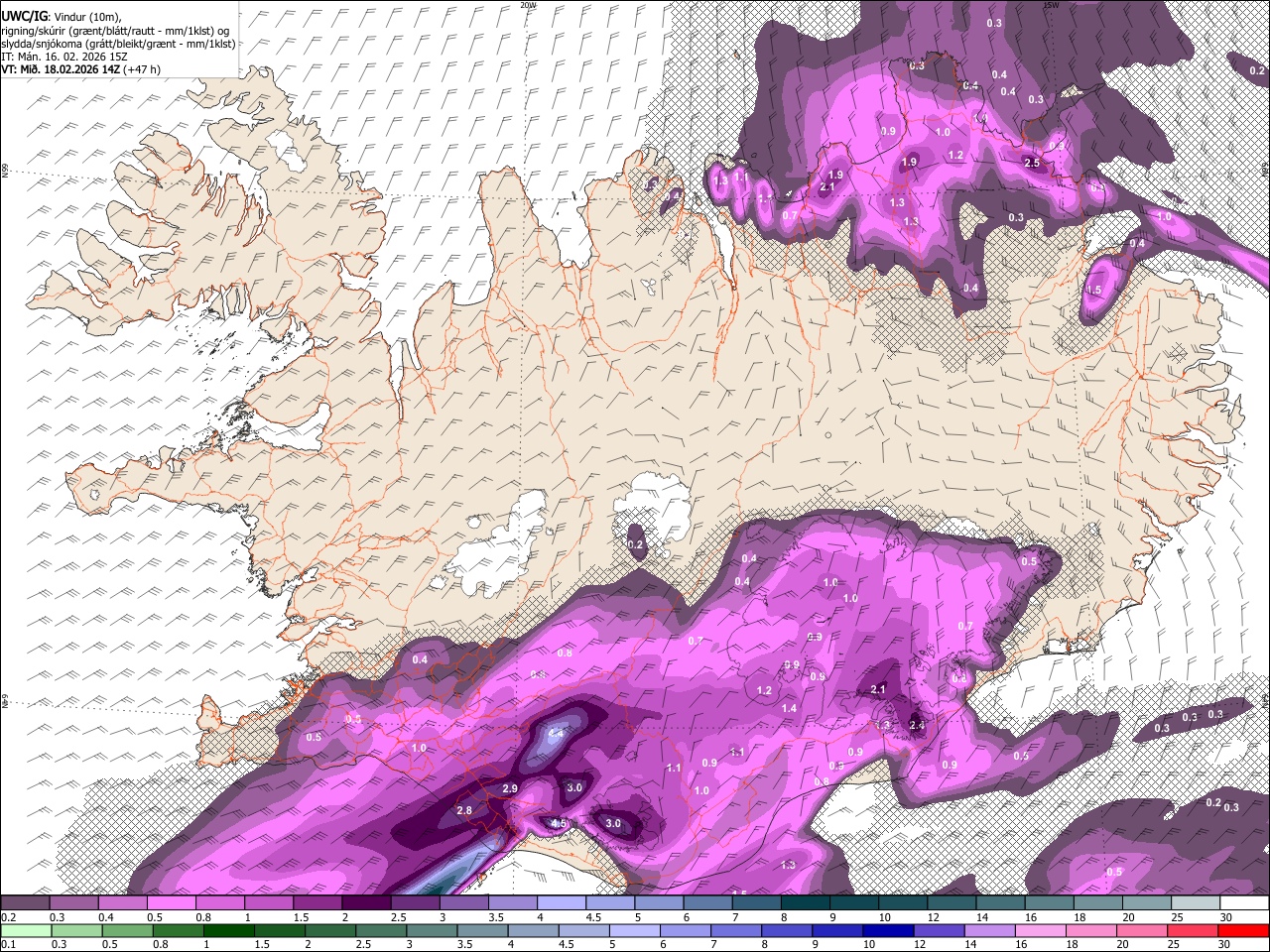
Task: Click the upper legend swatch between 3 and 3.5
Action: point(464,902)
